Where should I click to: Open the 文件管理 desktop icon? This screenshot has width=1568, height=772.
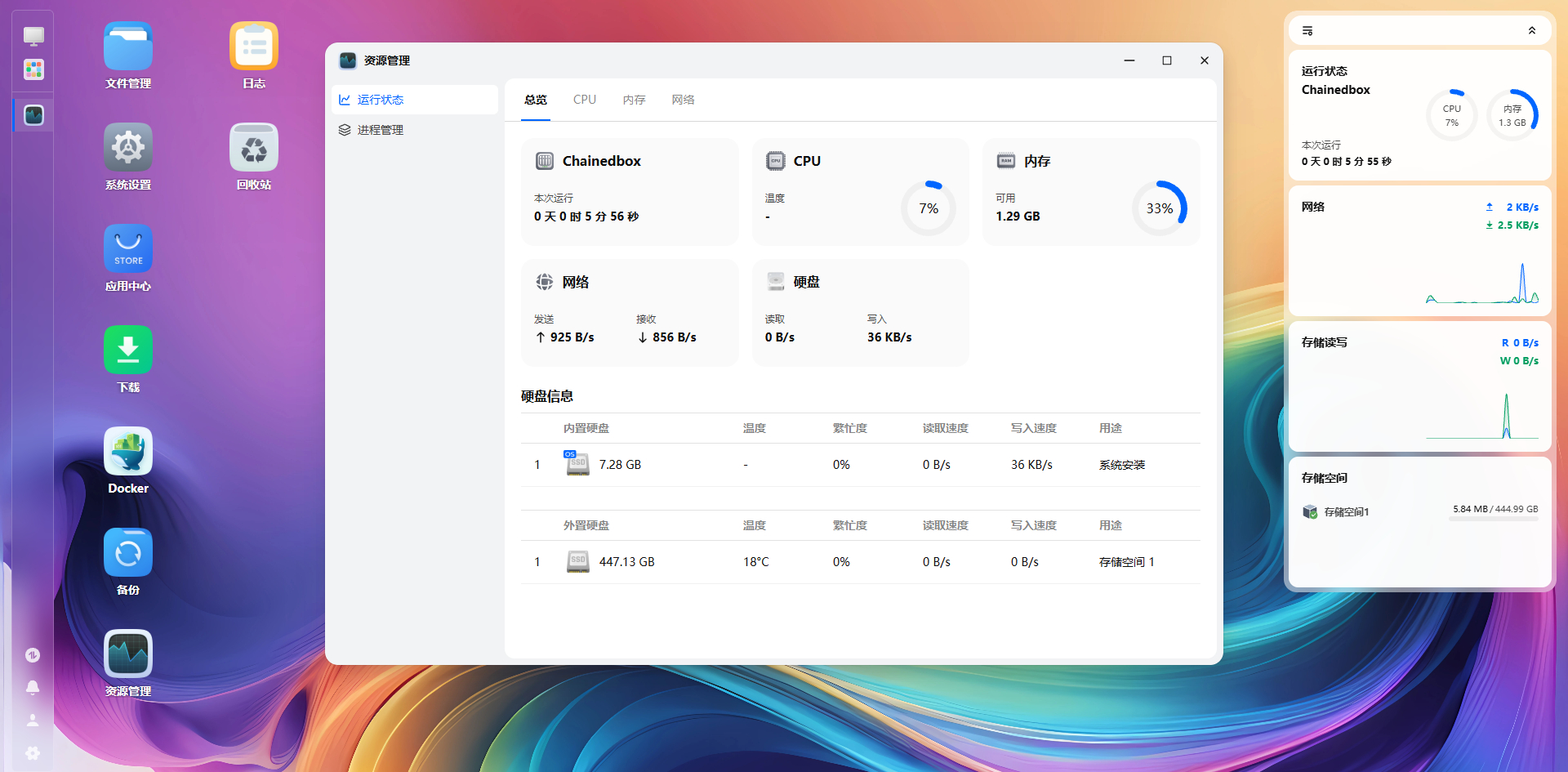point(128,47)
